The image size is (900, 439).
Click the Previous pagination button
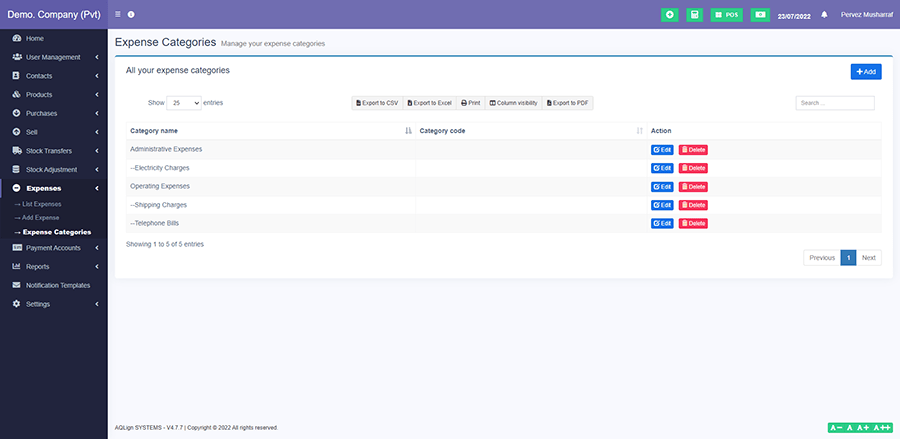[x=822, y=258]
